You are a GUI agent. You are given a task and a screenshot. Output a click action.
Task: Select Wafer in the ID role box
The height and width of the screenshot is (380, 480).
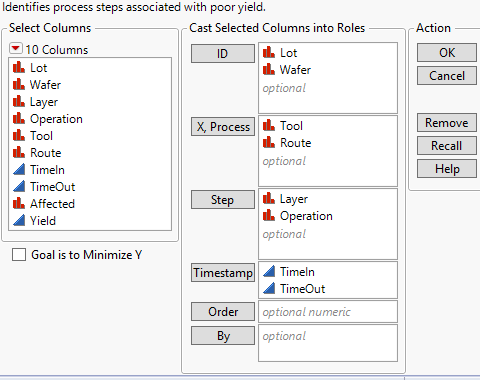328,70
